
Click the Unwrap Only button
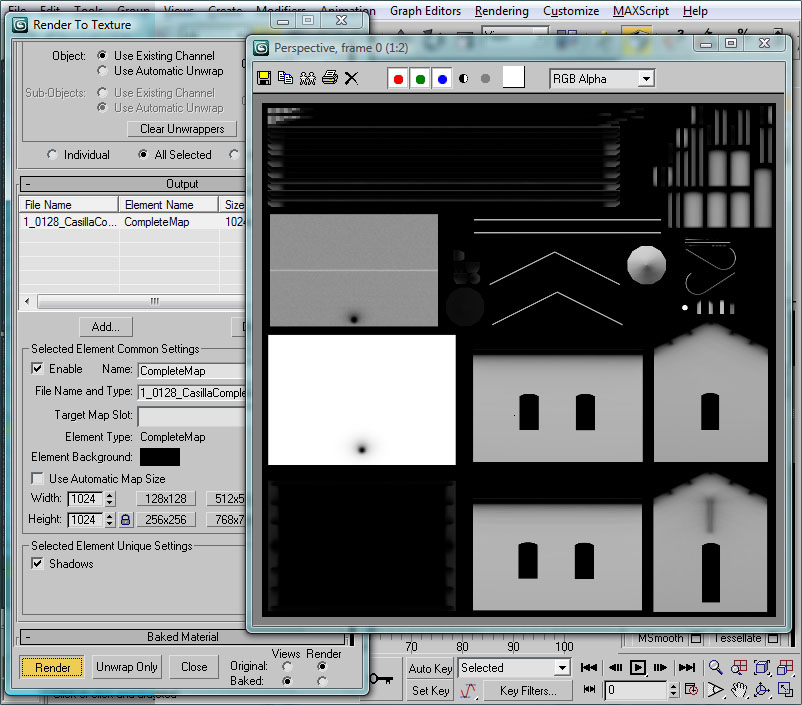pyautogui.click(x=127, y=667)
